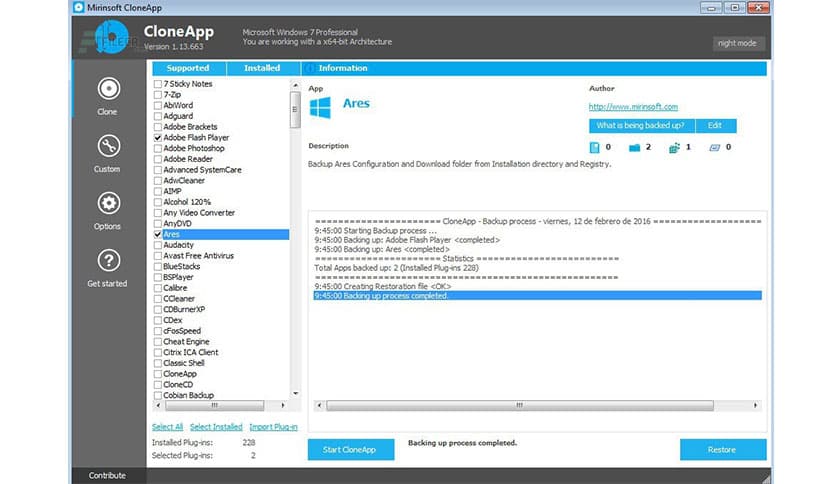836x484 pixels.
Task: Uncheck the Adobe Flash Player checkbox
Action: coord(158,138)
